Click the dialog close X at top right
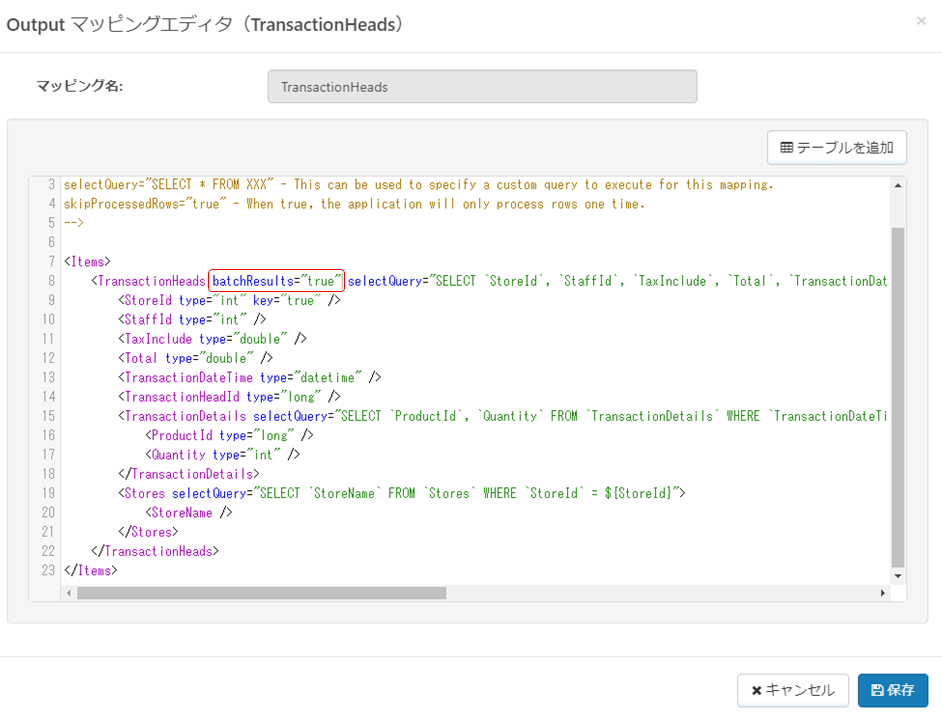This screenshot has width=942, height=720. coord(921,21)
